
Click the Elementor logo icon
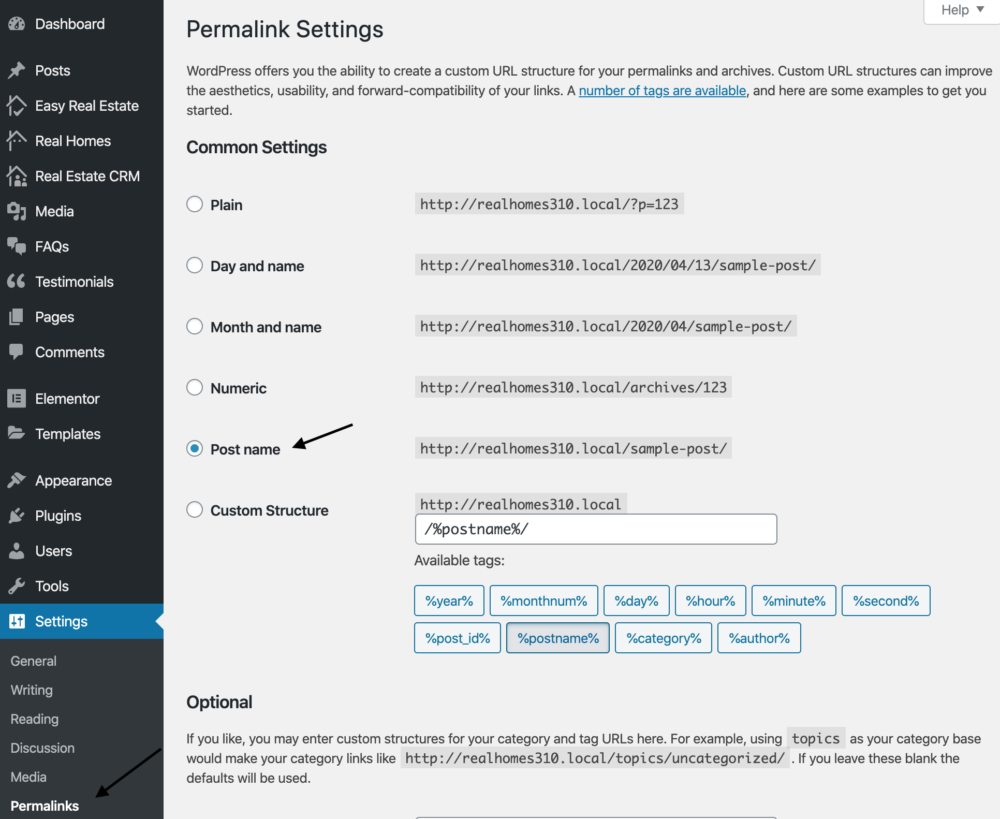(x=17, y=399)
